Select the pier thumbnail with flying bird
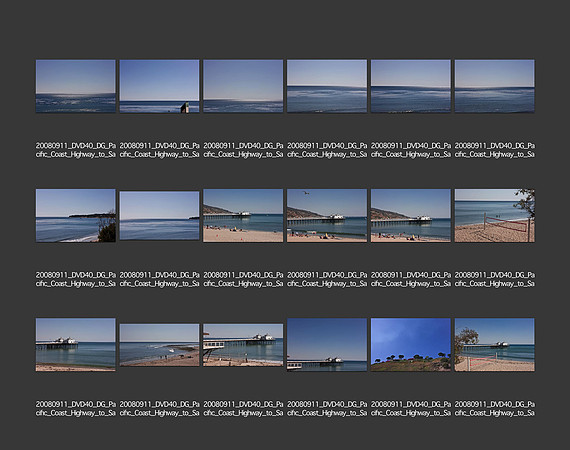The image size is (570, 450). click(x=327, y=215)
